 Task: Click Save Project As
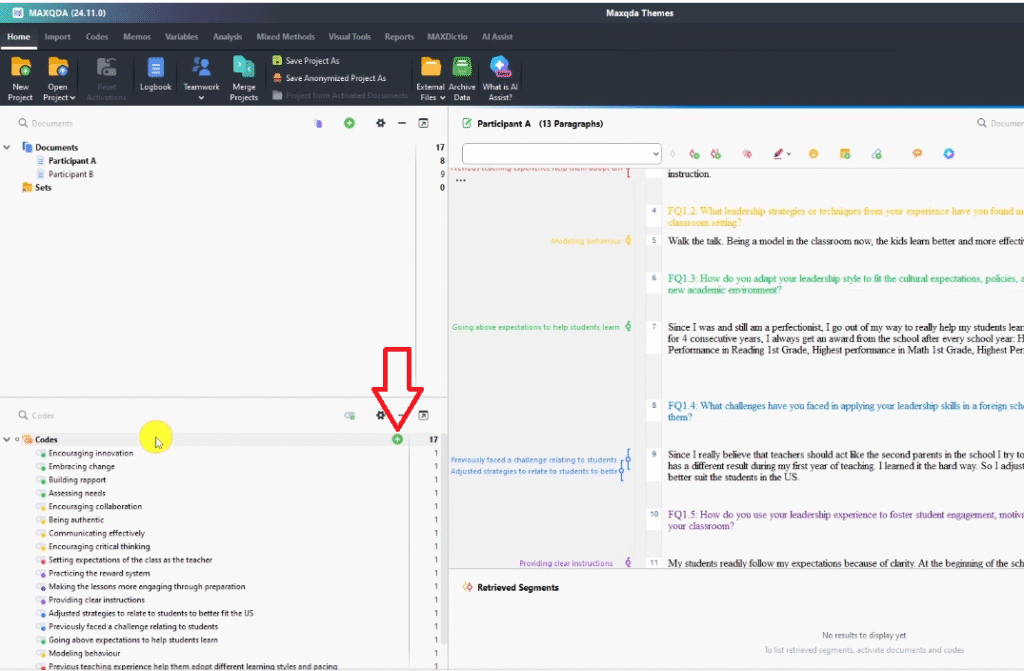coord(311,61)
